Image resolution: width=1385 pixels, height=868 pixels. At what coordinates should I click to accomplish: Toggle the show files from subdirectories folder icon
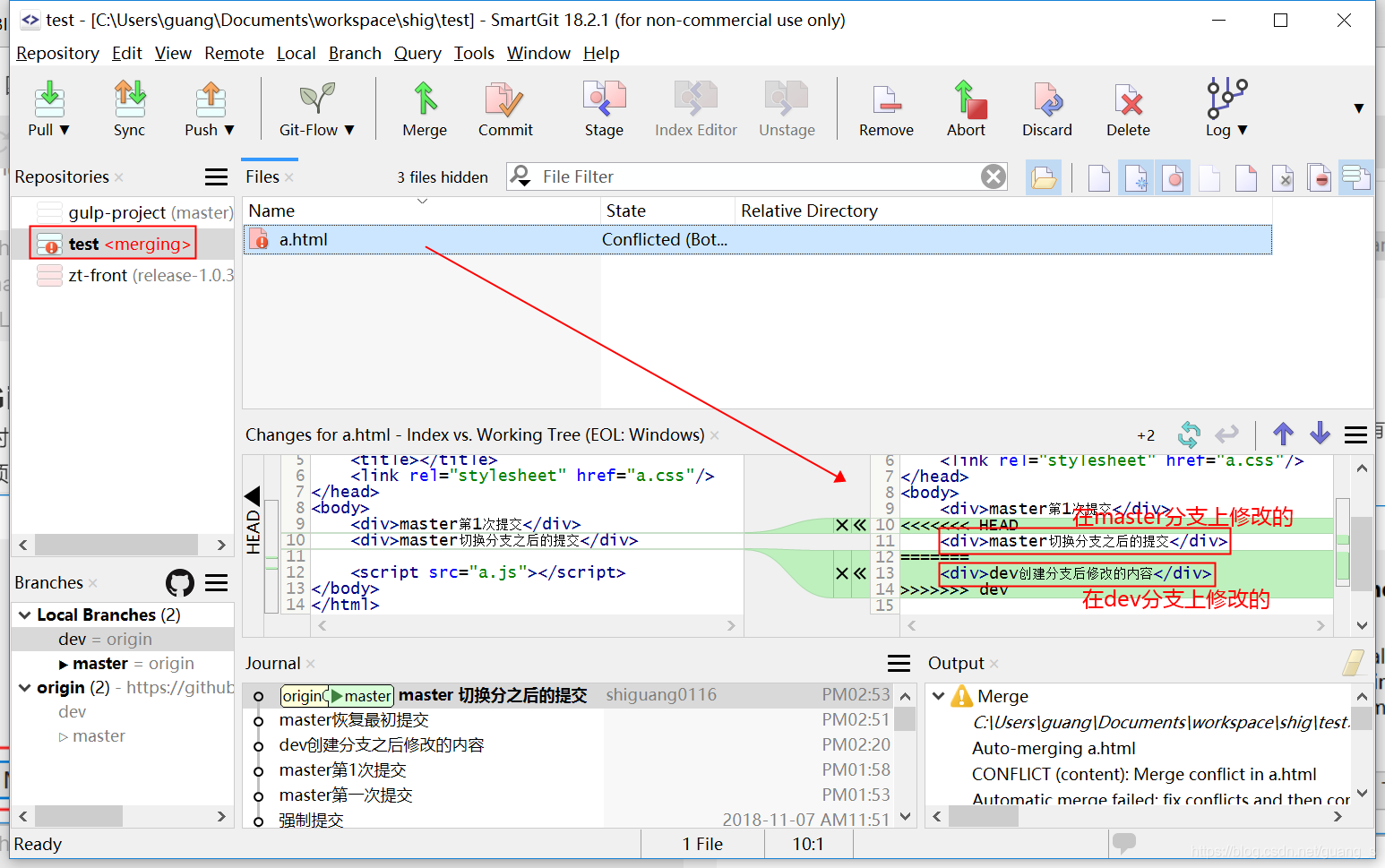click(1044, 177)
